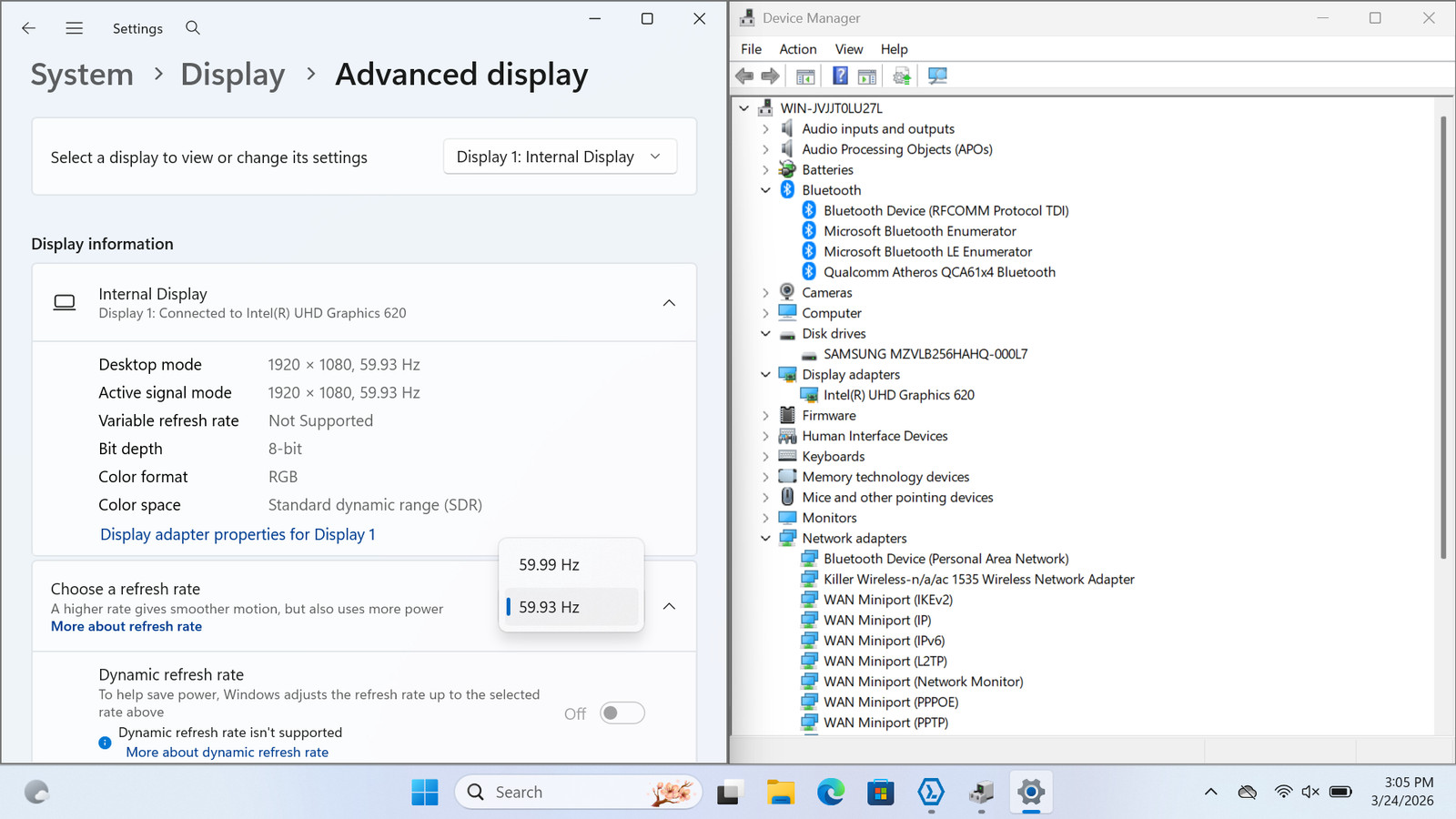The image size is (1456, 819).
Task: Click the Properties toolbar icon next to Help
Action: 867,76
